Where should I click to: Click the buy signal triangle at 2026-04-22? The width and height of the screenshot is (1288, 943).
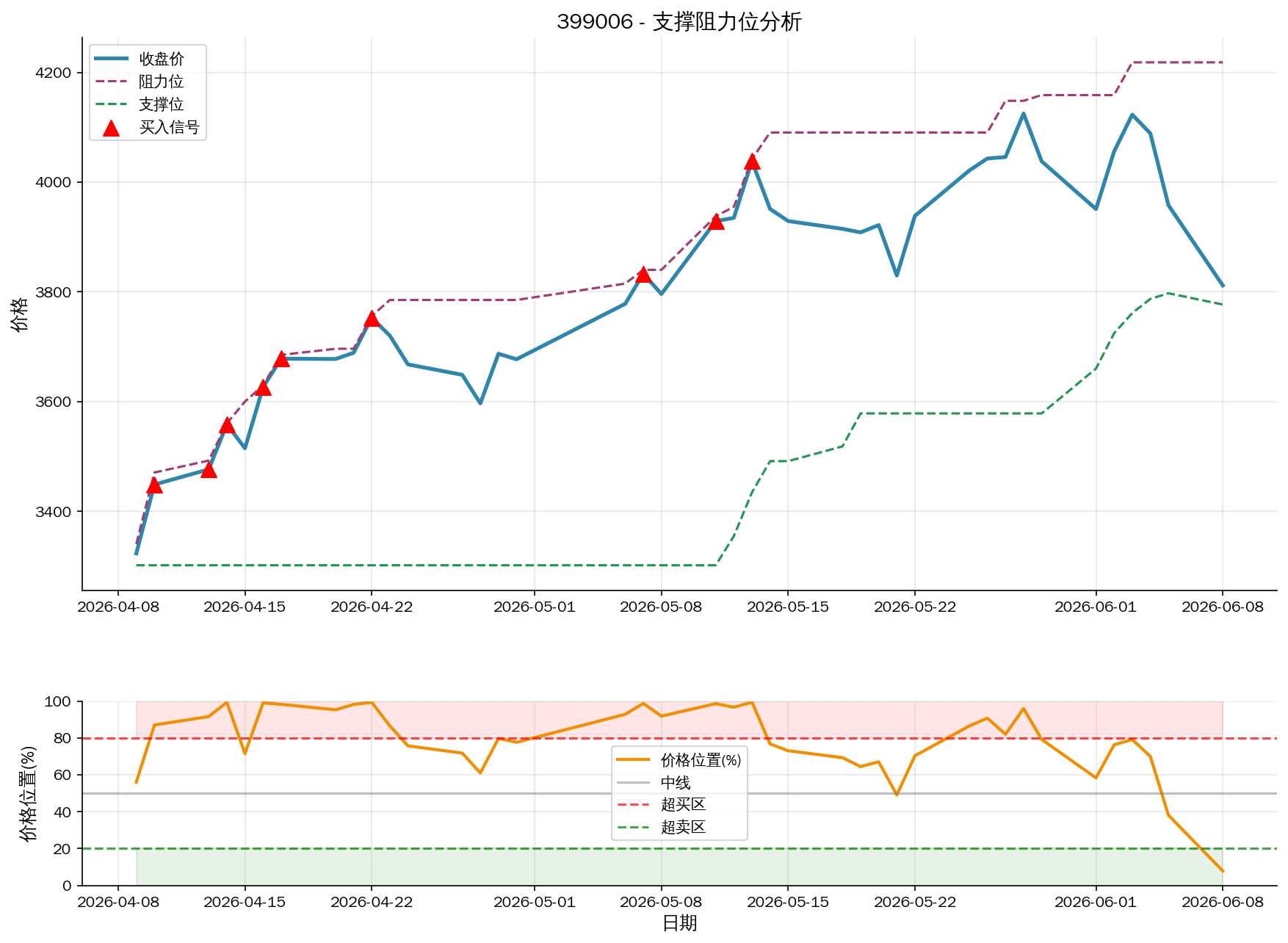372,318
